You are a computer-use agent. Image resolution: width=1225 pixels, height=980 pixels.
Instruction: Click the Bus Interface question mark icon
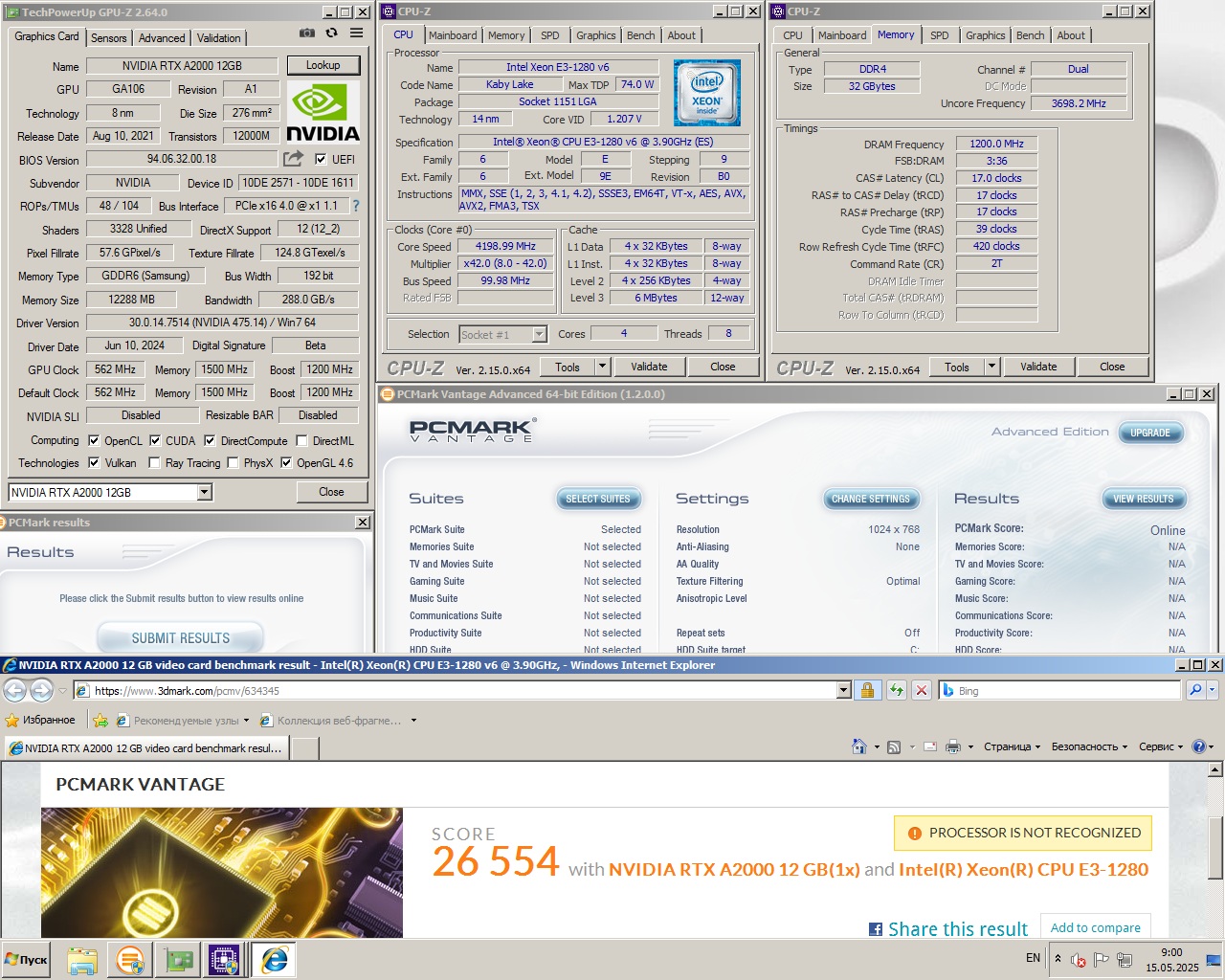[x=356, y=206]
